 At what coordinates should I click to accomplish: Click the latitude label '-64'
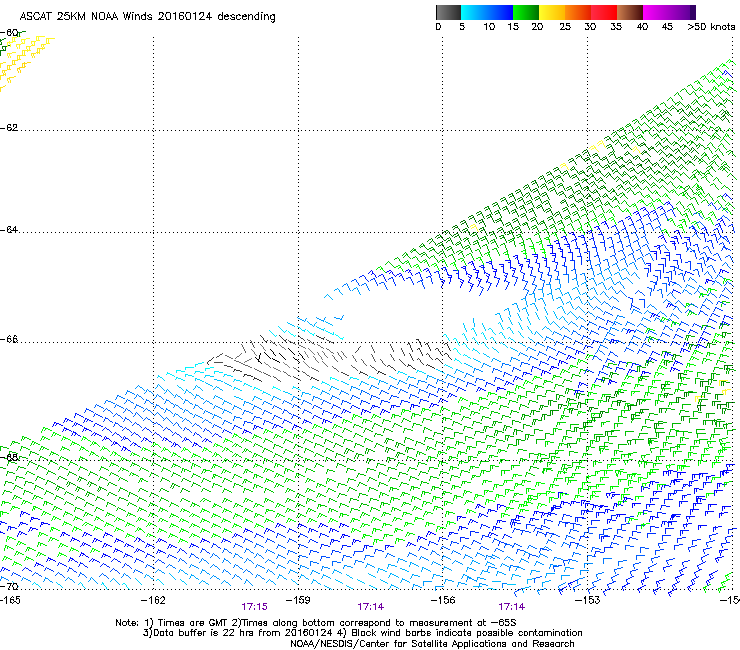9,230
